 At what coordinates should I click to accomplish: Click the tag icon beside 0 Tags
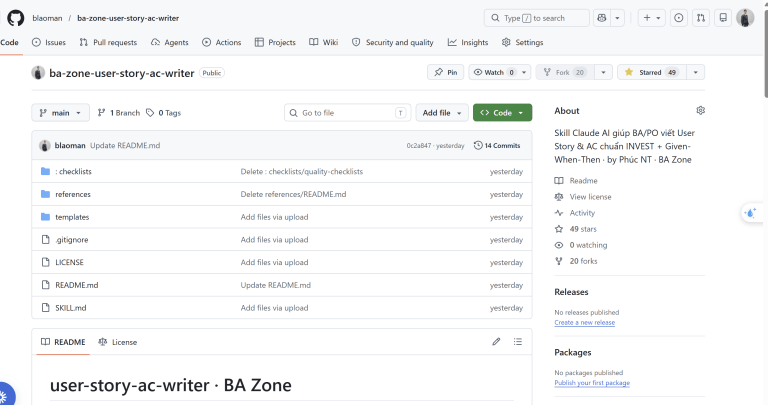point(150,113)
